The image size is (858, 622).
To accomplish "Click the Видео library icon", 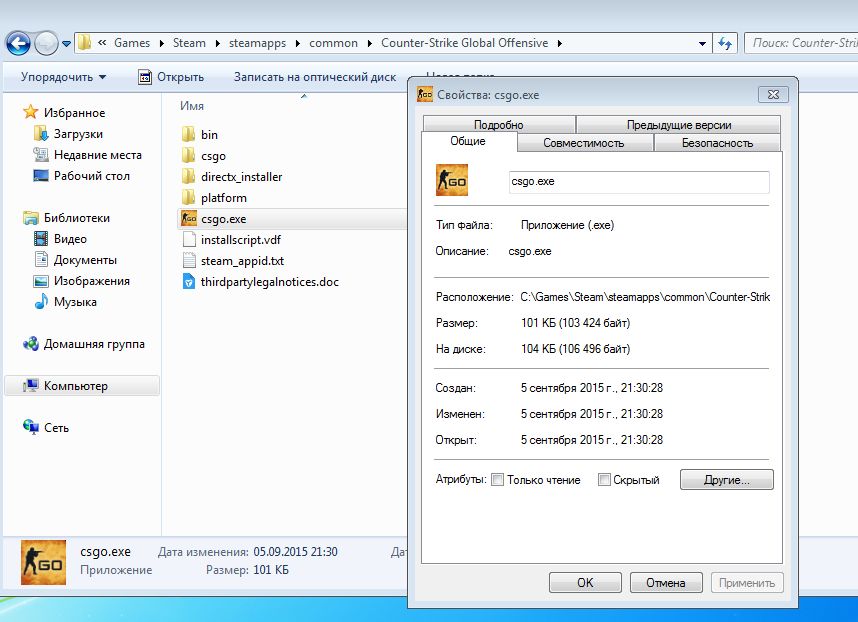I will [40, 239].
